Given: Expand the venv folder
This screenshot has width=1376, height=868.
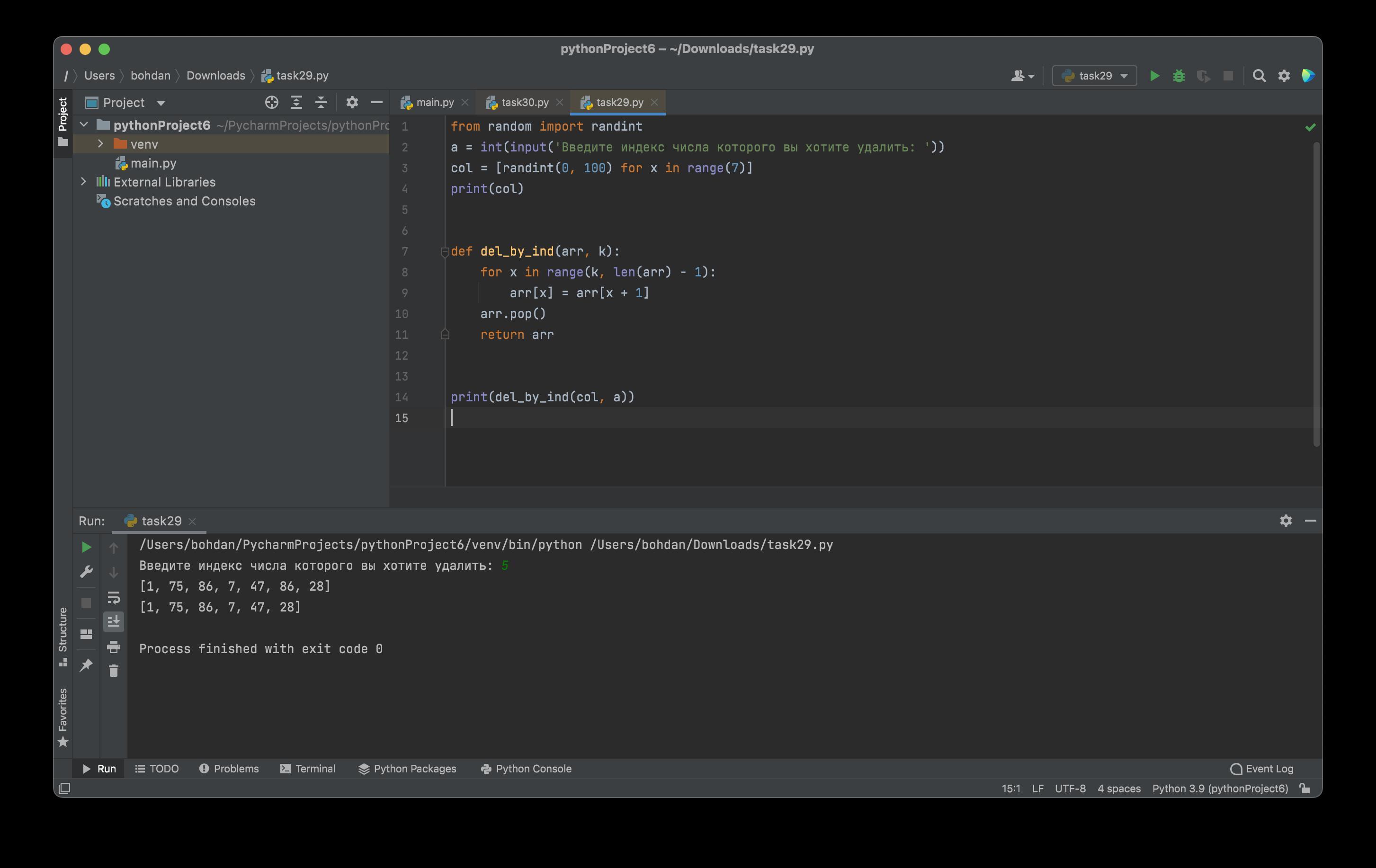Looking at the screenshot, I should [100, 144].
